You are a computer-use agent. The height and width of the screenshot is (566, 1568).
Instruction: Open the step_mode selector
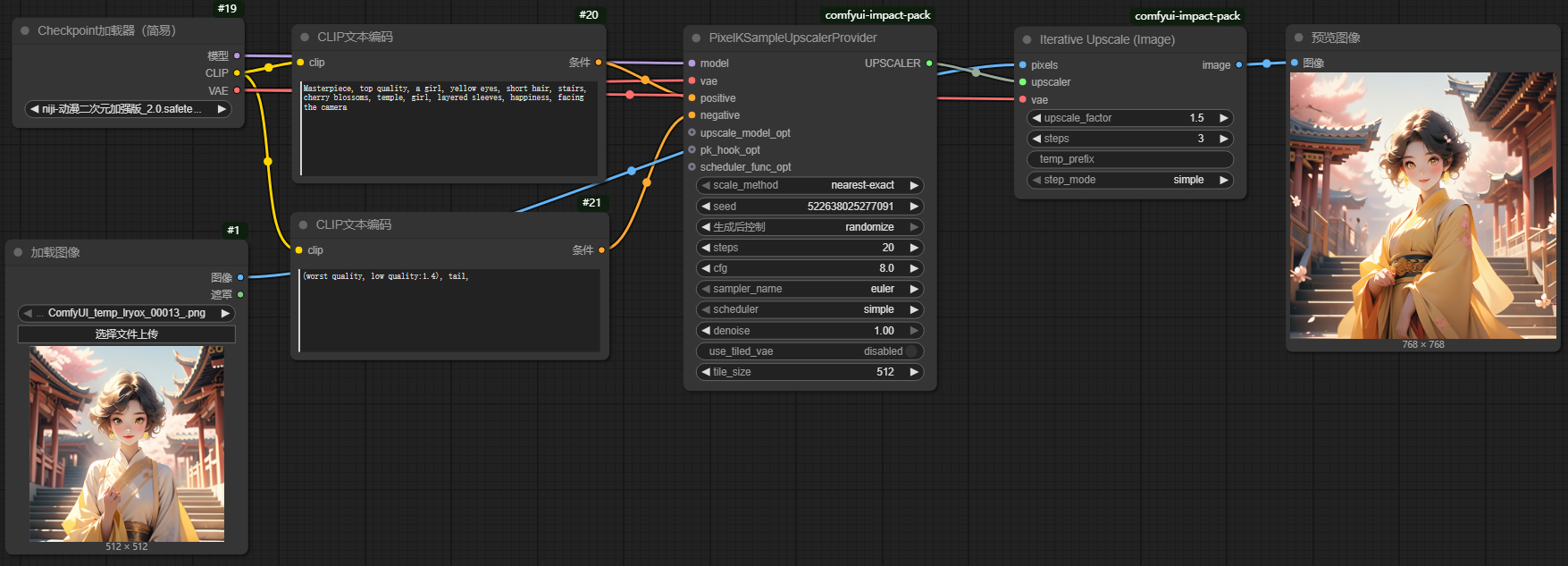[x=1130, y=180]
